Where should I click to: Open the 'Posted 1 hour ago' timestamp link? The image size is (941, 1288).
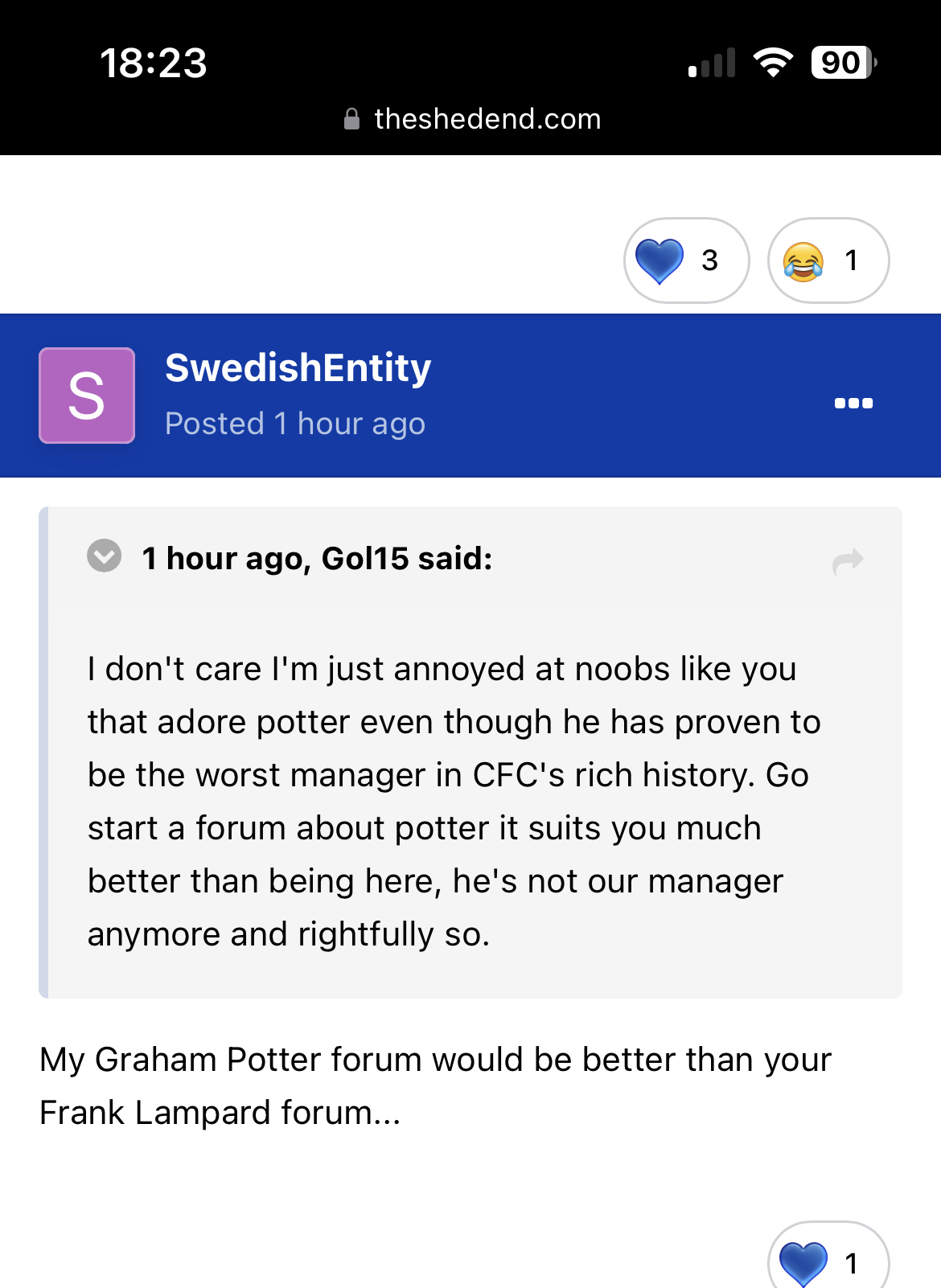click(295, 424)
